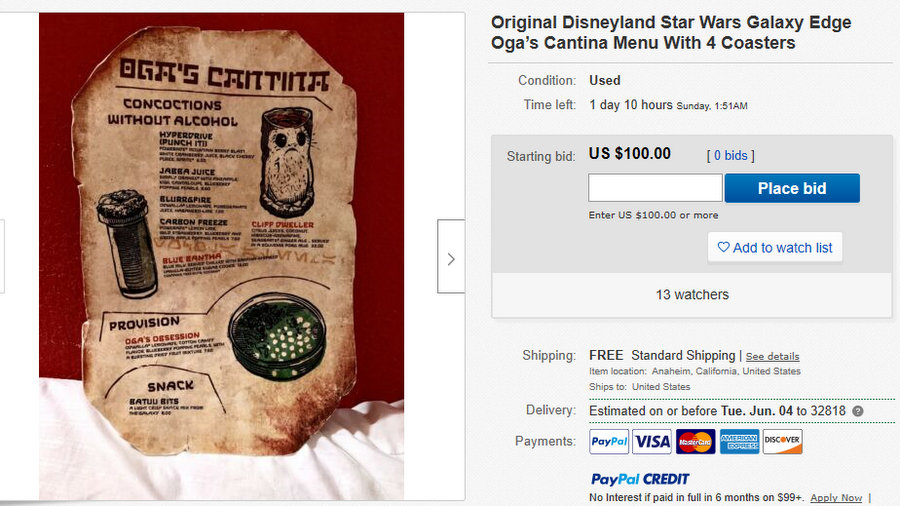900x506 pixels.
Task: Show next photo with right chevron arrow
Action: [x=451, y=259]
